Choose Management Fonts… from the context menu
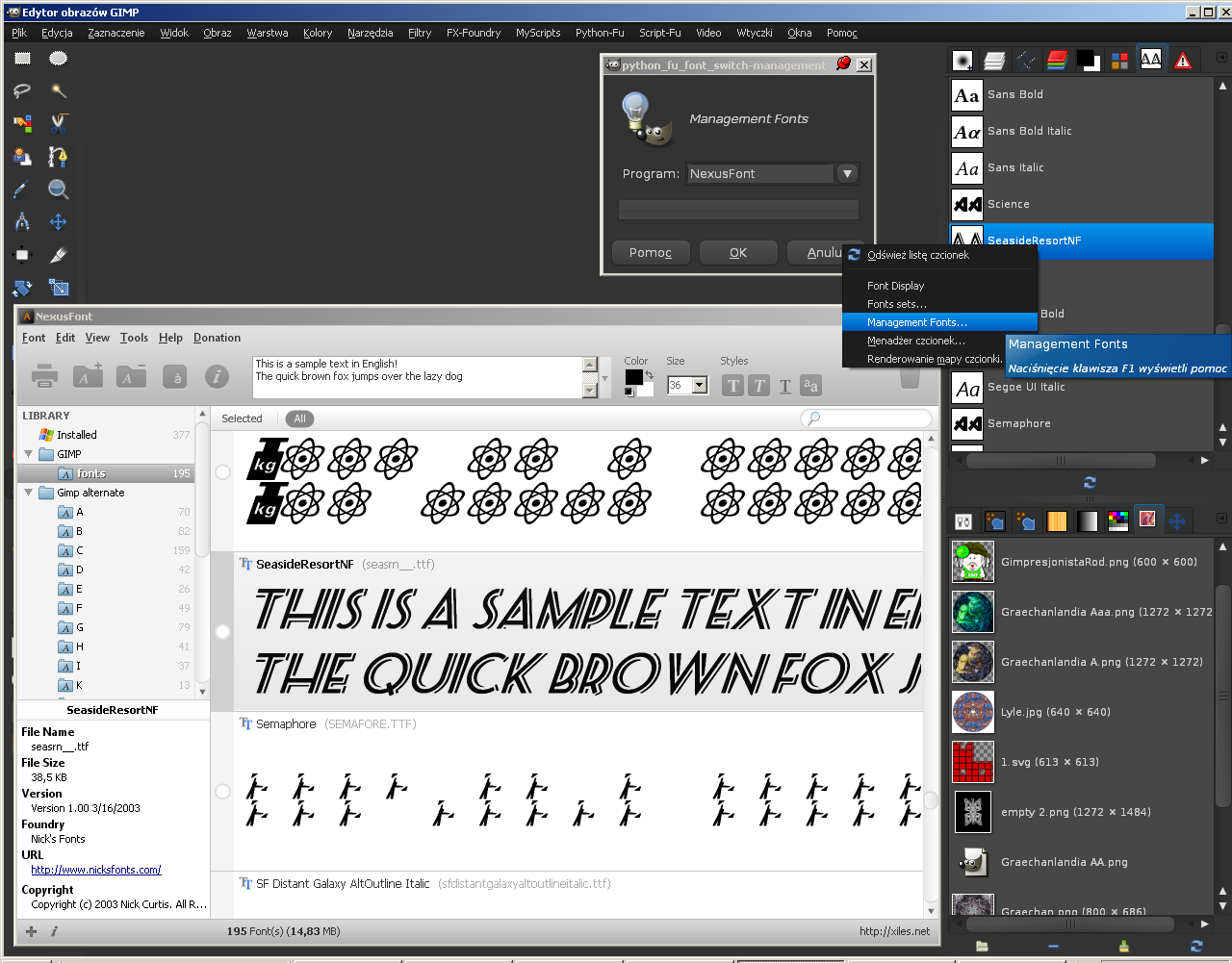The image size is (1232, 963). coord(939,322)
